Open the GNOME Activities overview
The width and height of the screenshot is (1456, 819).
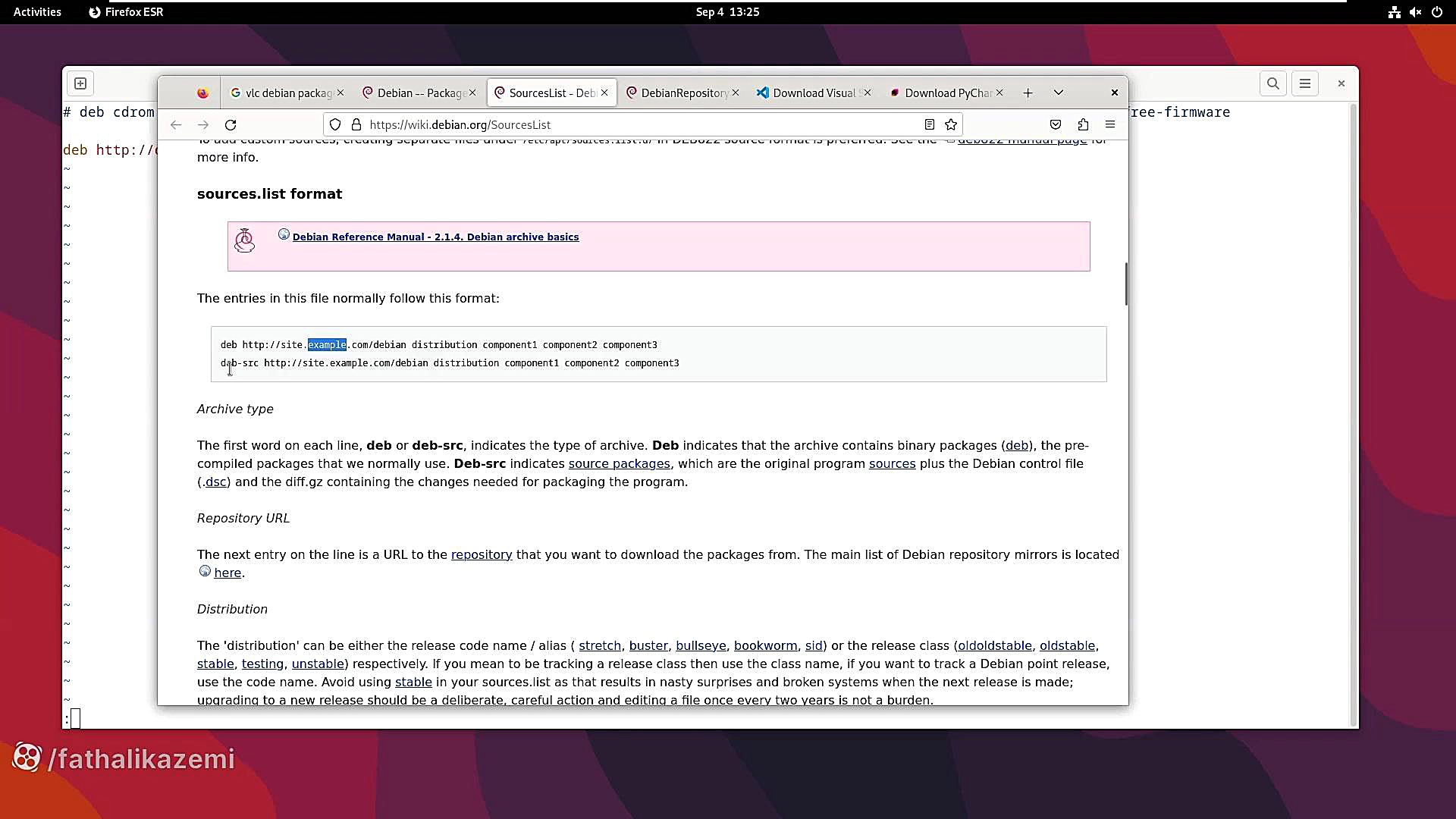(37, 12)
